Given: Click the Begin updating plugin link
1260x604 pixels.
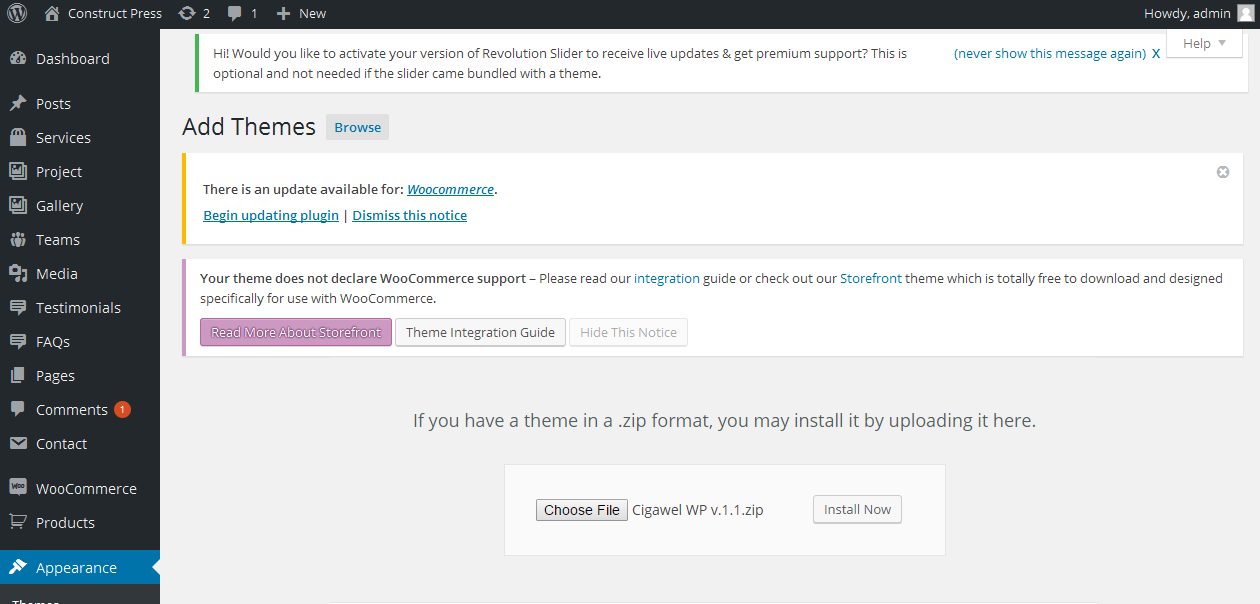Looking at the screenshot, I should point(271,215).
